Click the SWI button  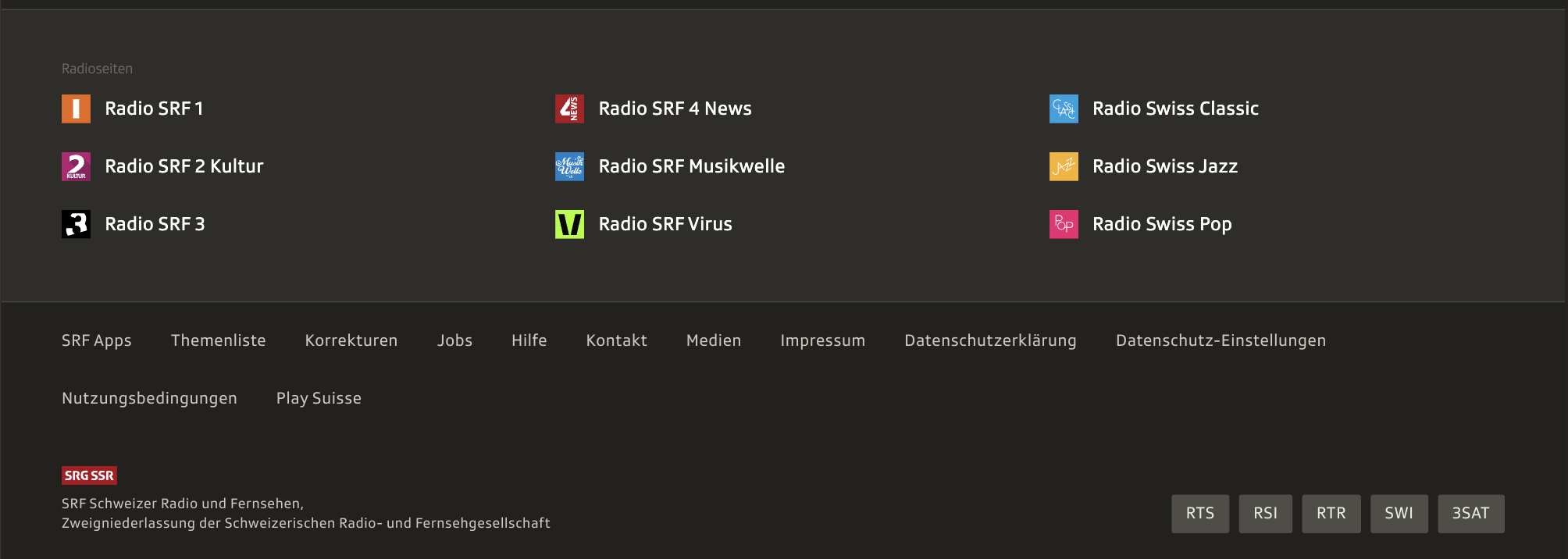(x=1399, y=514)
